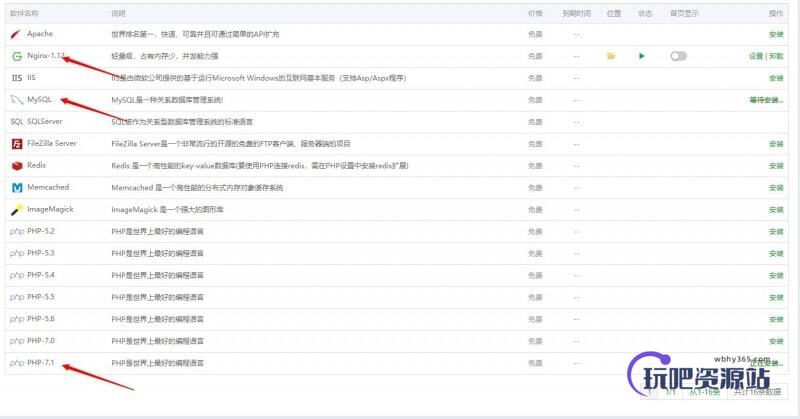Click the ImageMagick wand icon
Viewport: 800px width, 419px height.
17,210
